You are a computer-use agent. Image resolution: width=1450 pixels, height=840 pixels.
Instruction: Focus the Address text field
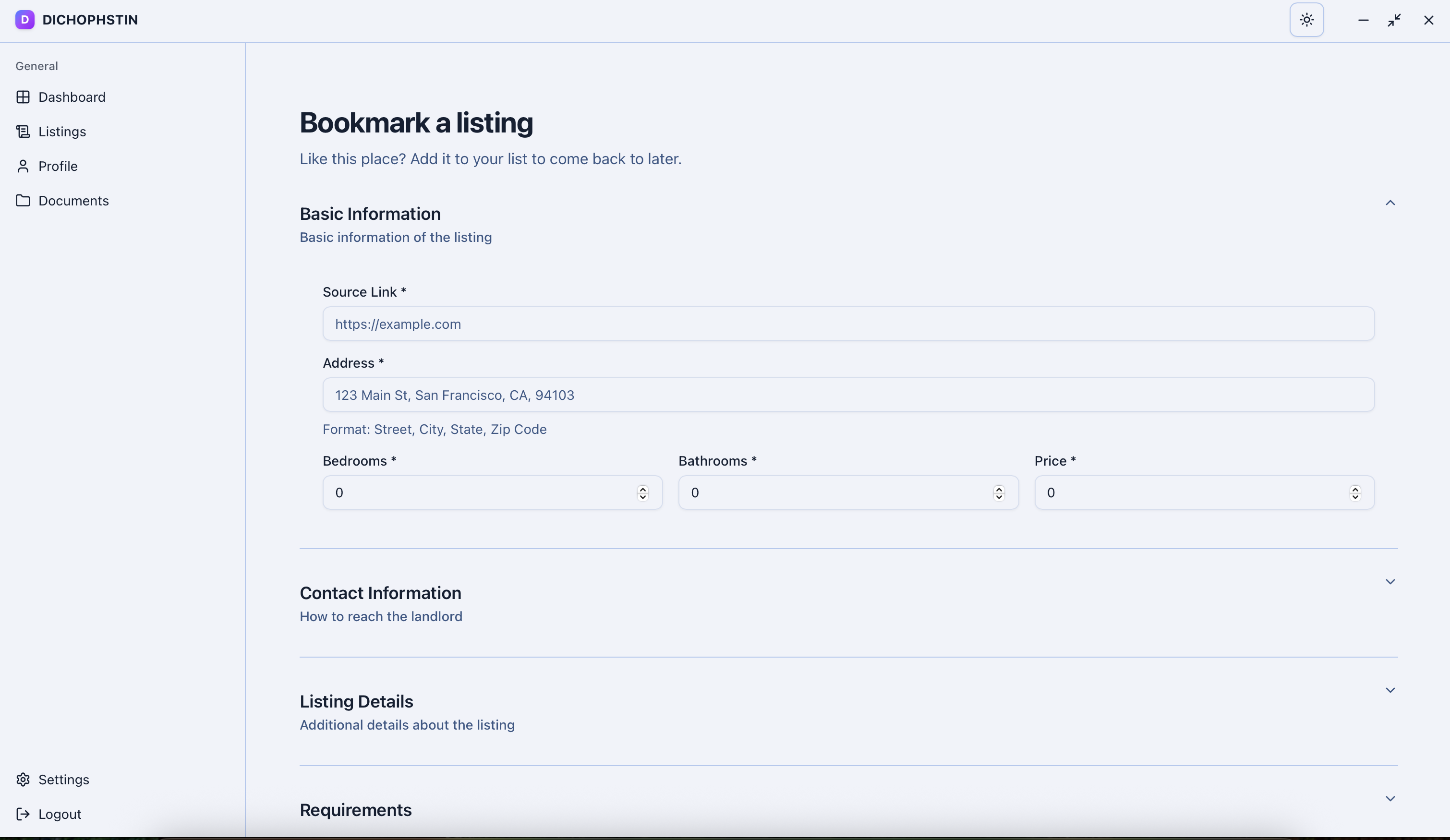pyautogui.click(x=848, y=395)
